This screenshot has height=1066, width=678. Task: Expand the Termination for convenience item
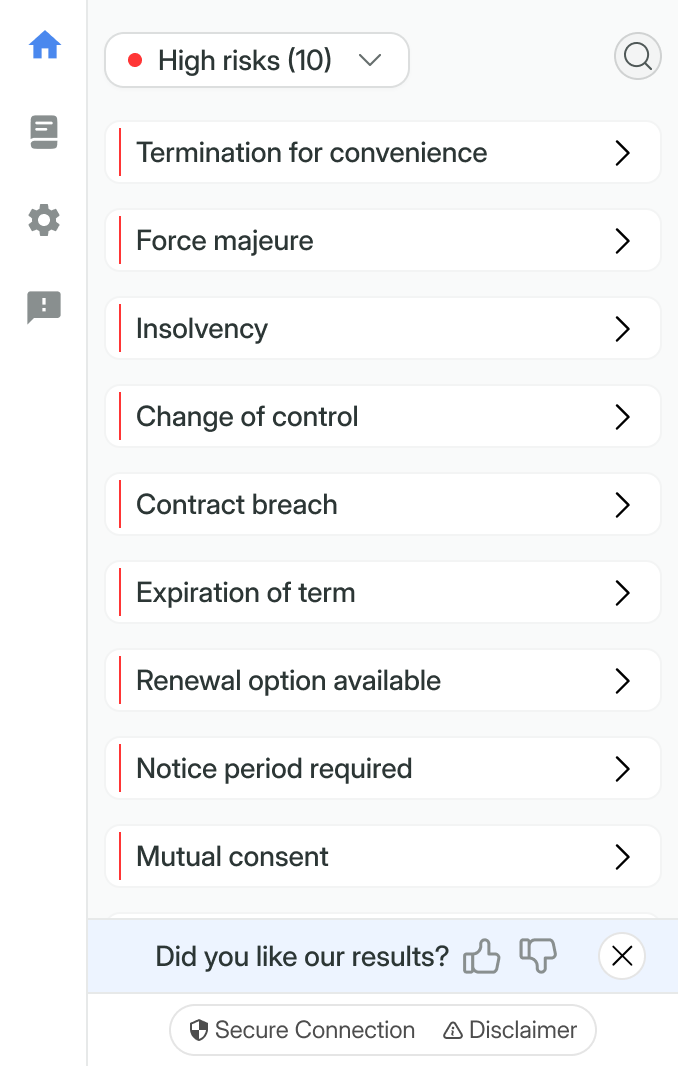coord(382,153)
